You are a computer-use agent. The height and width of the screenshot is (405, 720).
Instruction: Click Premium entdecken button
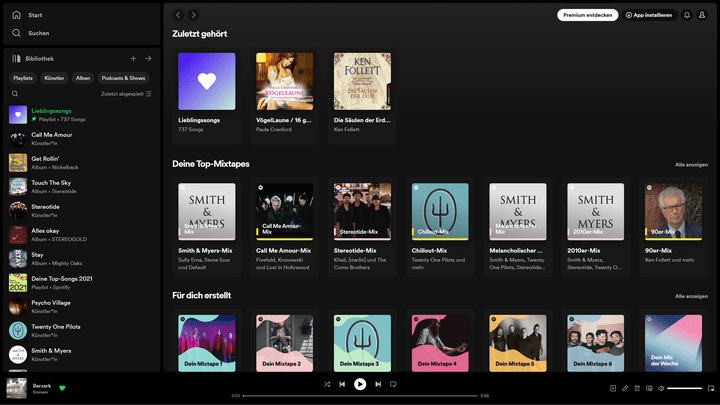[587, 15]
